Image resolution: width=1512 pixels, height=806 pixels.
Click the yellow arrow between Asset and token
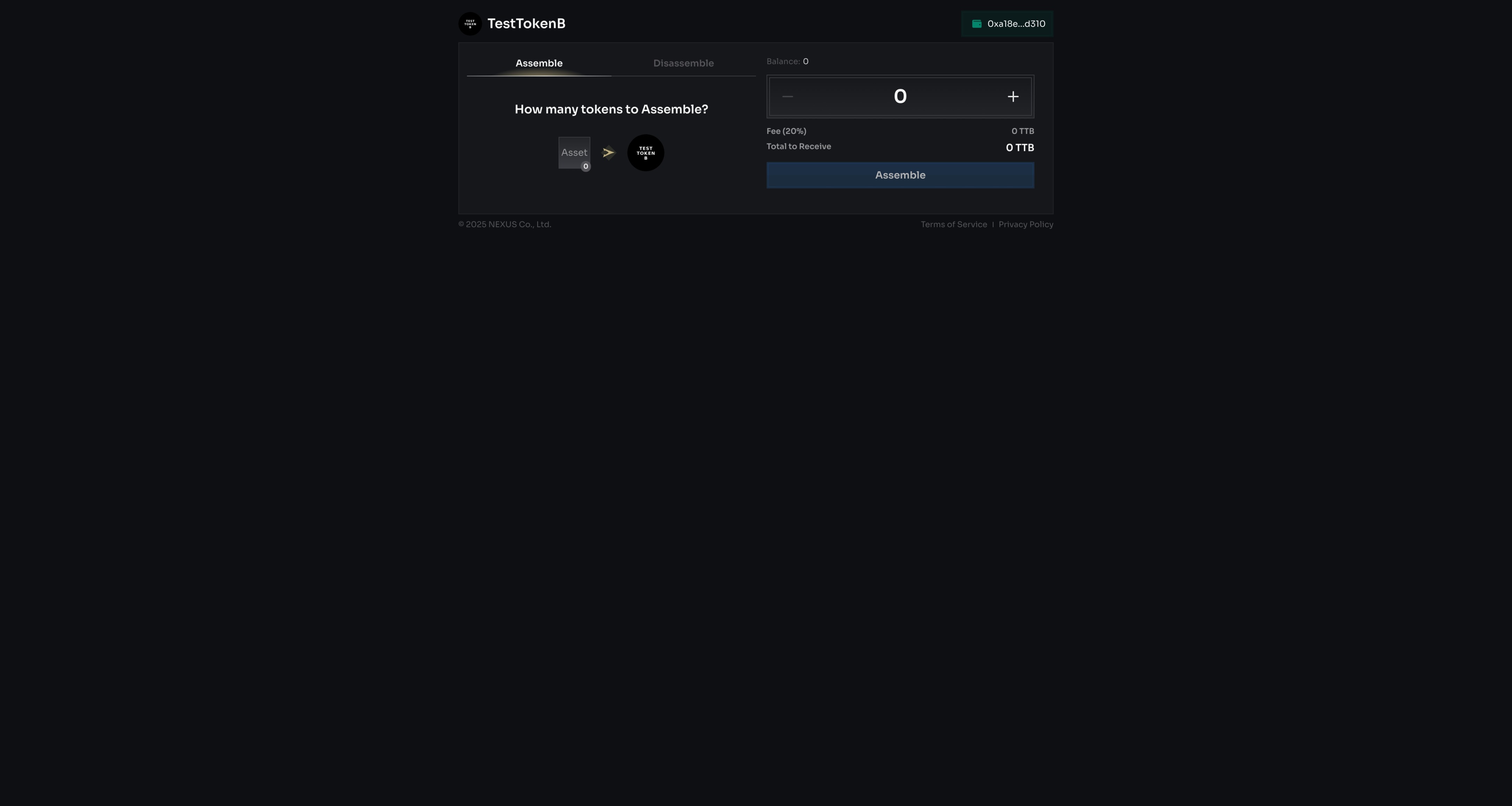[609, 152]
